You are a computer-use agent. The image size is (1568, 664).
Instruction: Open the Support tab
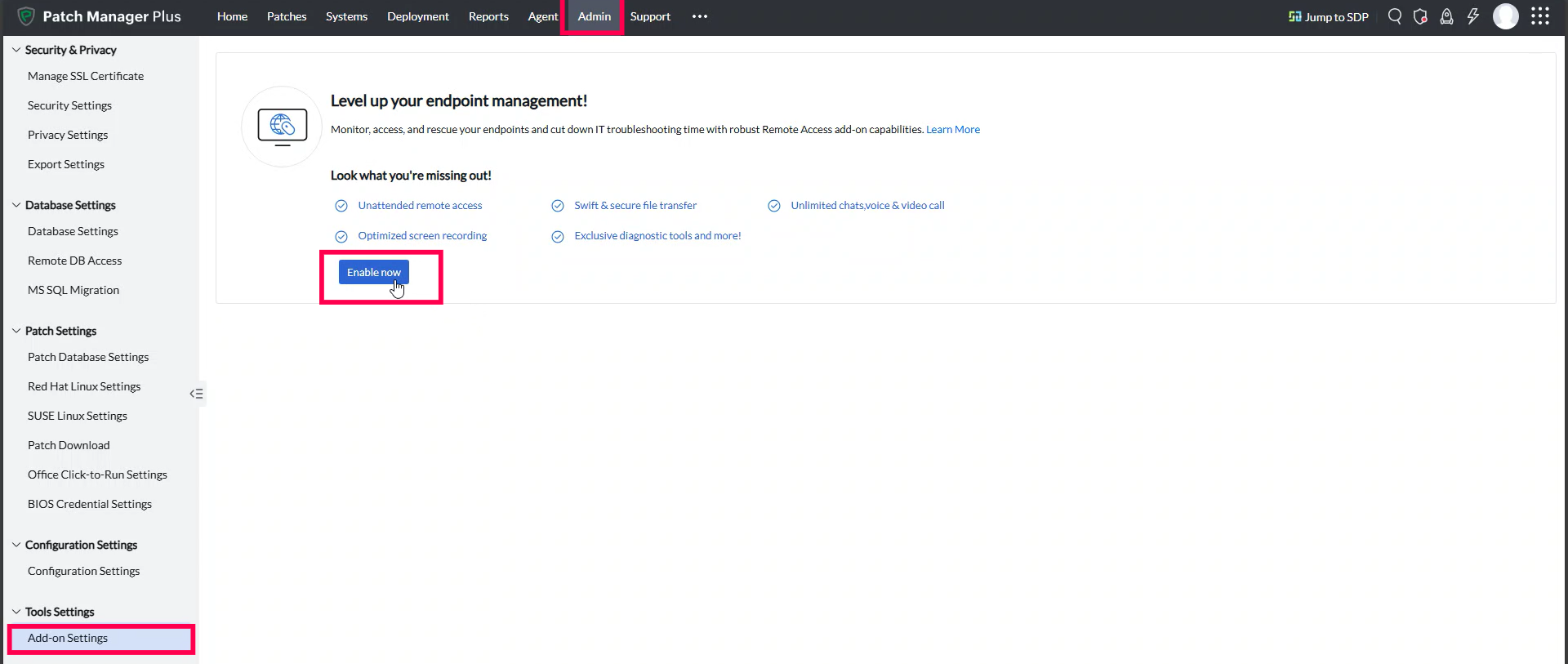point(650,16)
